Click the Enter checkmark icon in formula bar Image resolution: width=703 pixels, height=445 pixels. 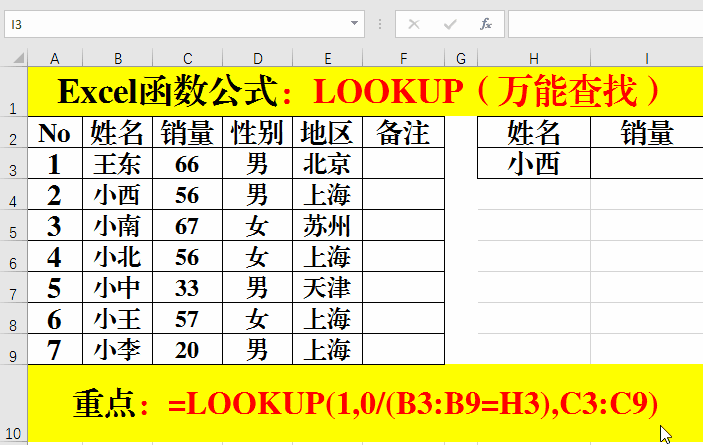coord(450,23)
